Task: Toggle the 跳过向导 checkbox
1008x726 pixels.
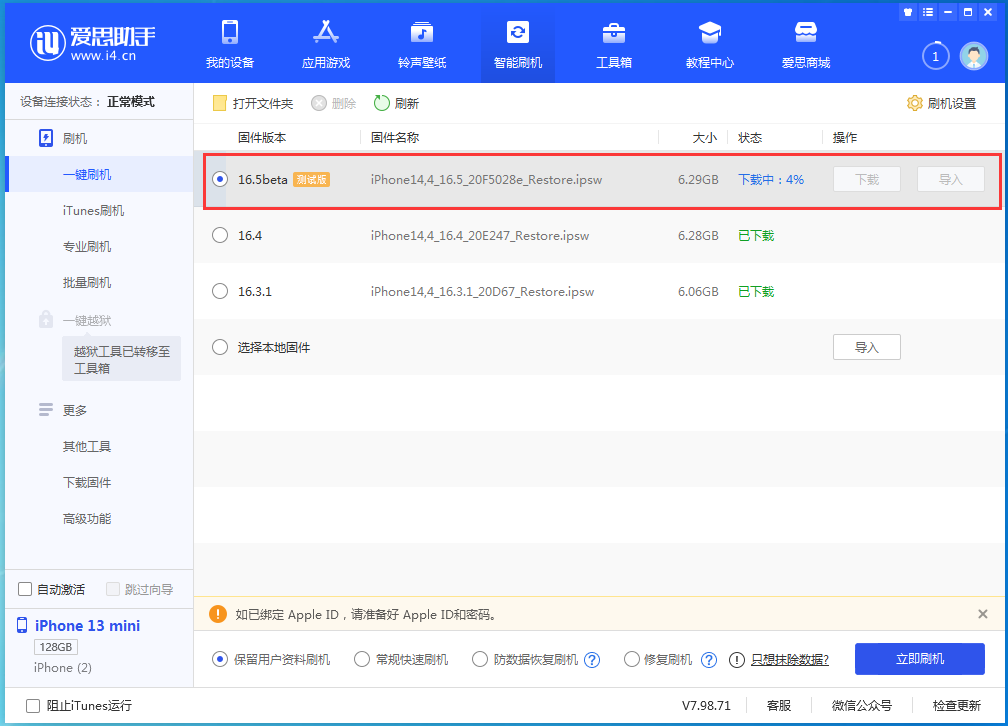Action: [x=113, y=589]
